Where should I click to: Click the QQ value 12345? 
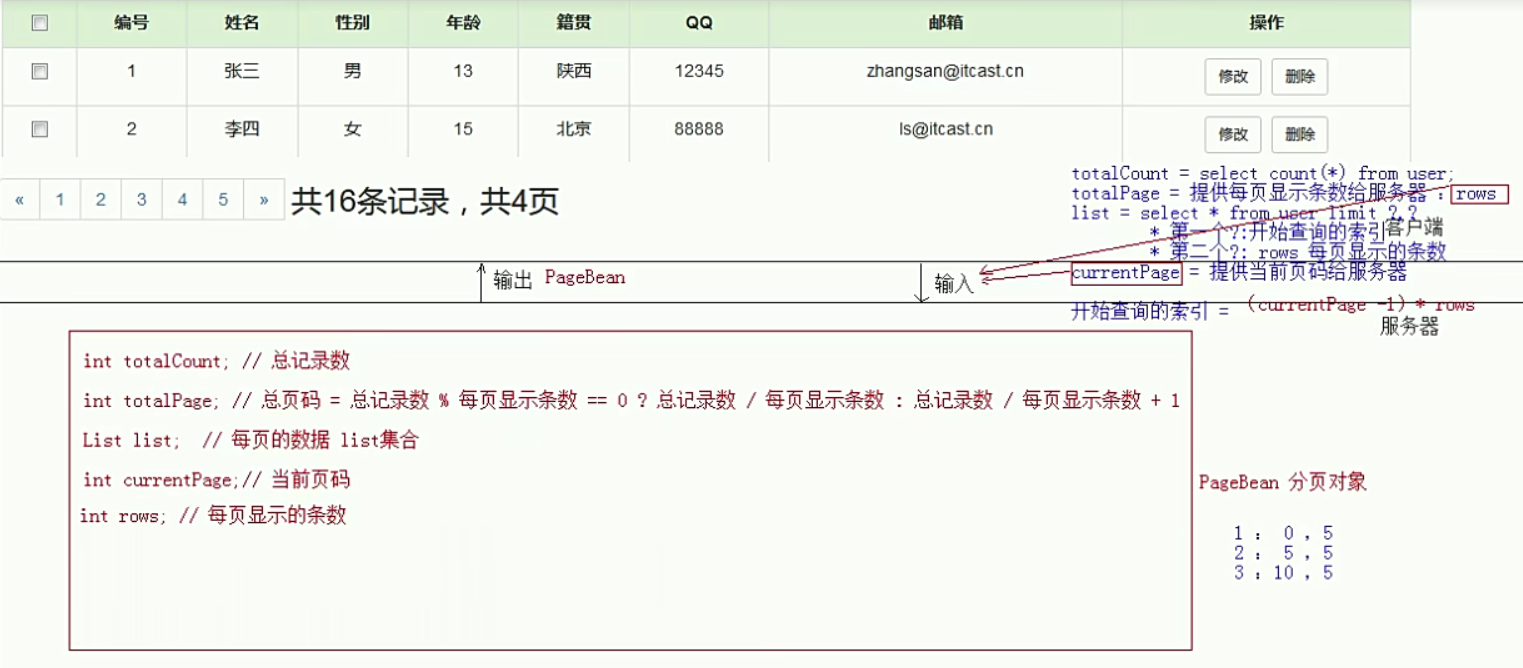[699, 71]
